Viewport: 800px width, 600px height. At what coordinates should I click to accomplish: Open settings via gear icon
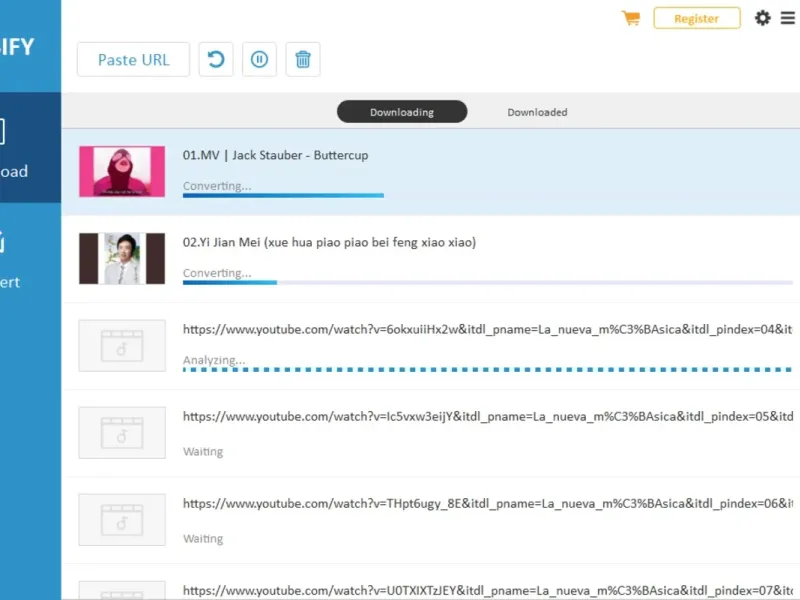pyautogui.click(x=762, y=18)
